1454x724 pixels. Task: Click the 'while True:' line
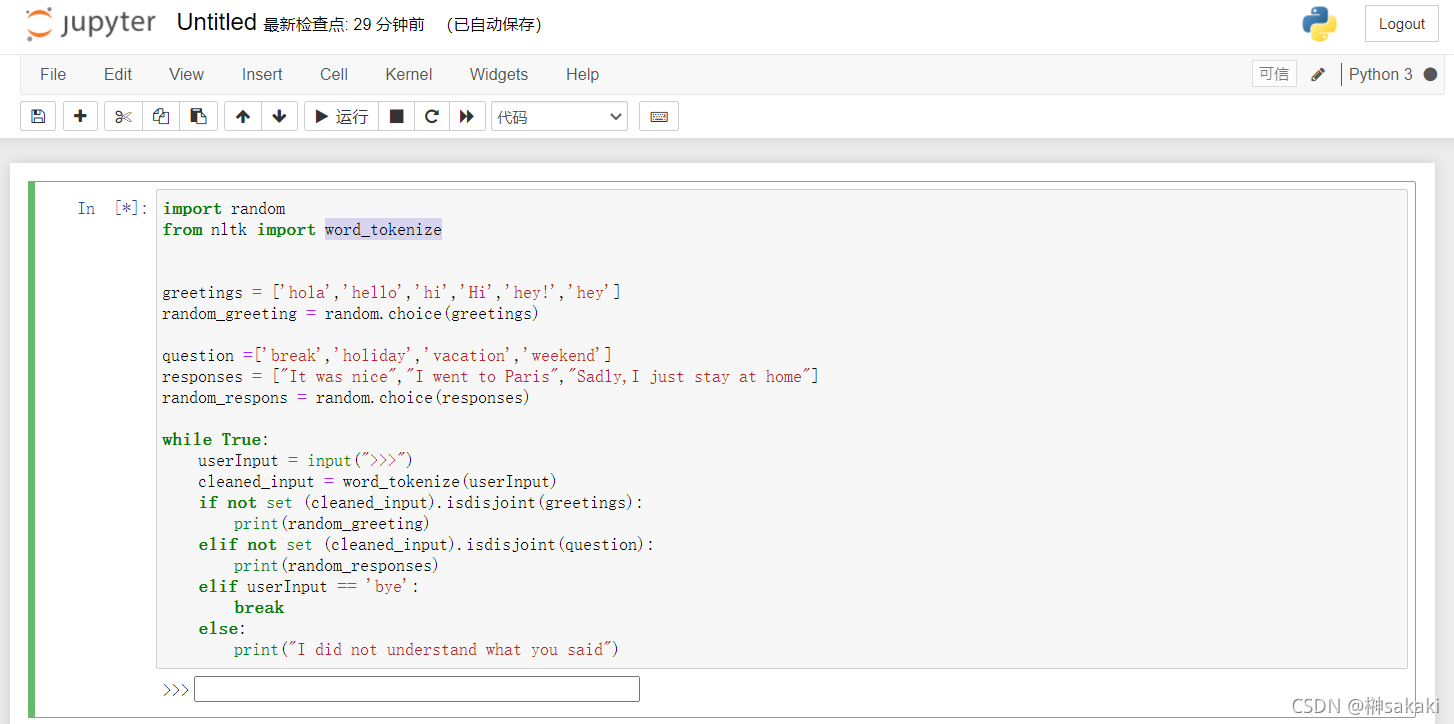pos(217,440)
